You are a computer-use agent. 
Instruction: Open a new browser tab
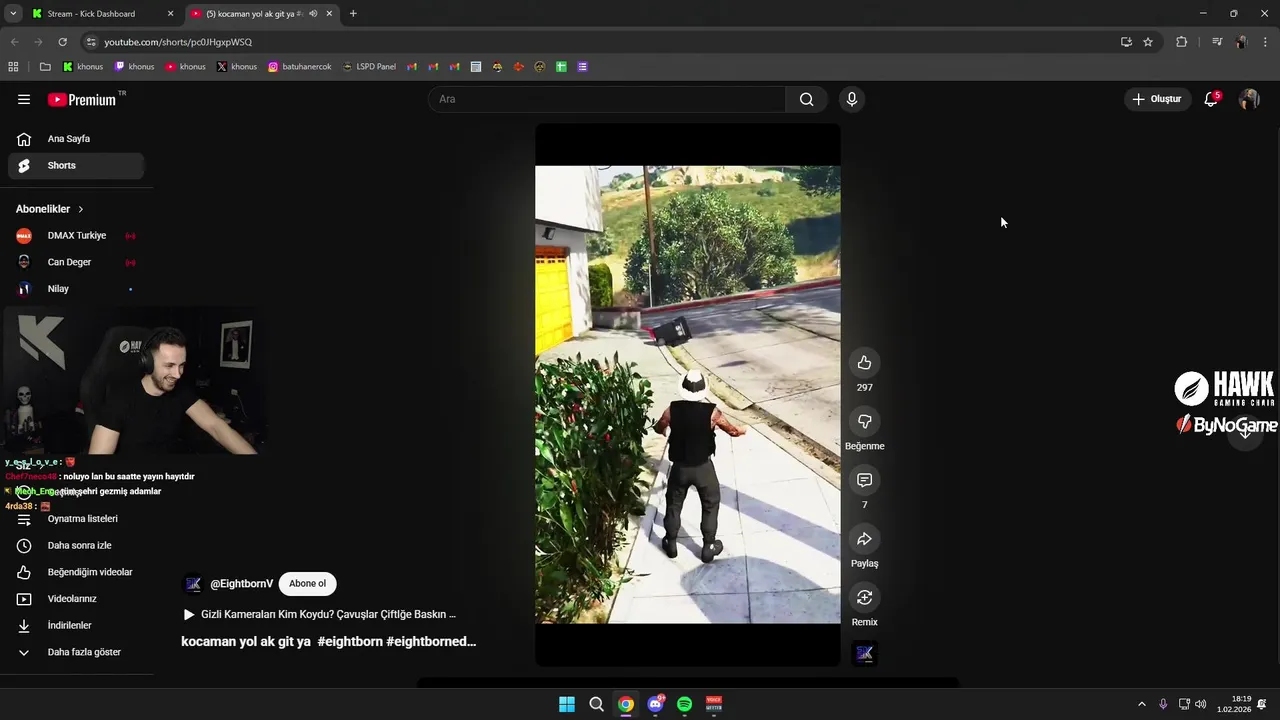tap(353, 14)
